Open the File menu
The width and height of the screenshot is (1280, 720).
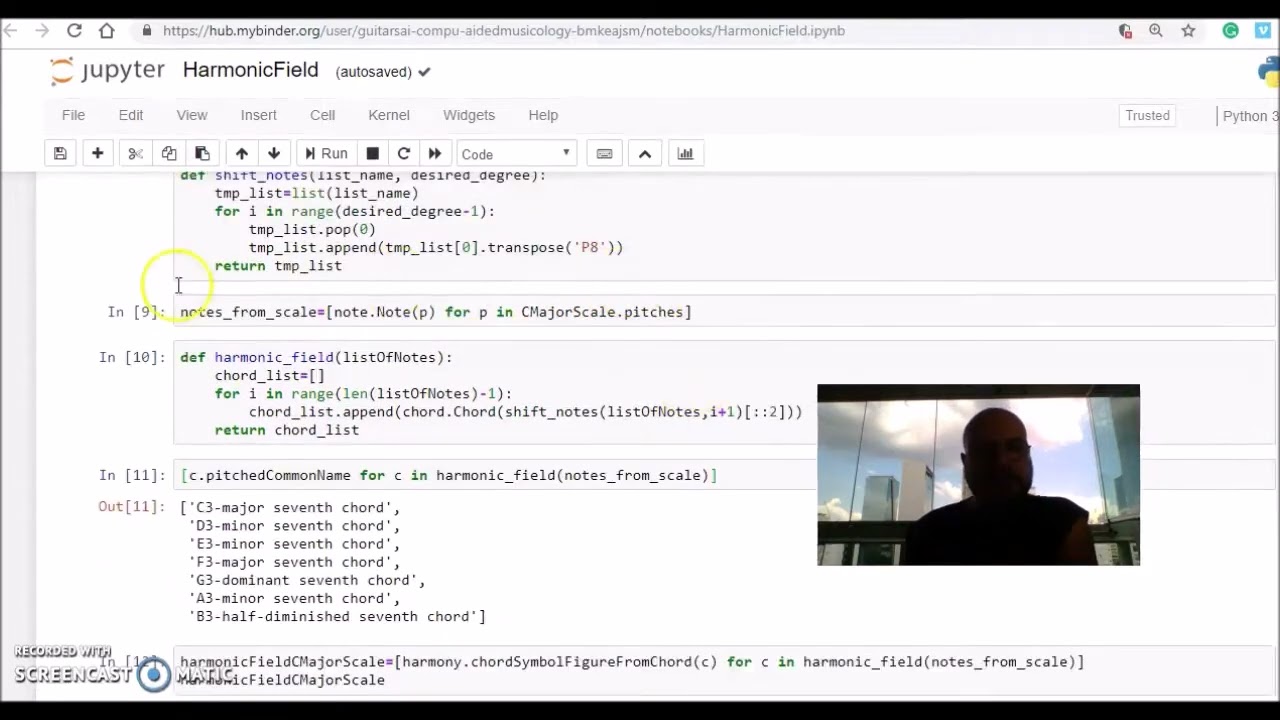click(x=73, y=115)
